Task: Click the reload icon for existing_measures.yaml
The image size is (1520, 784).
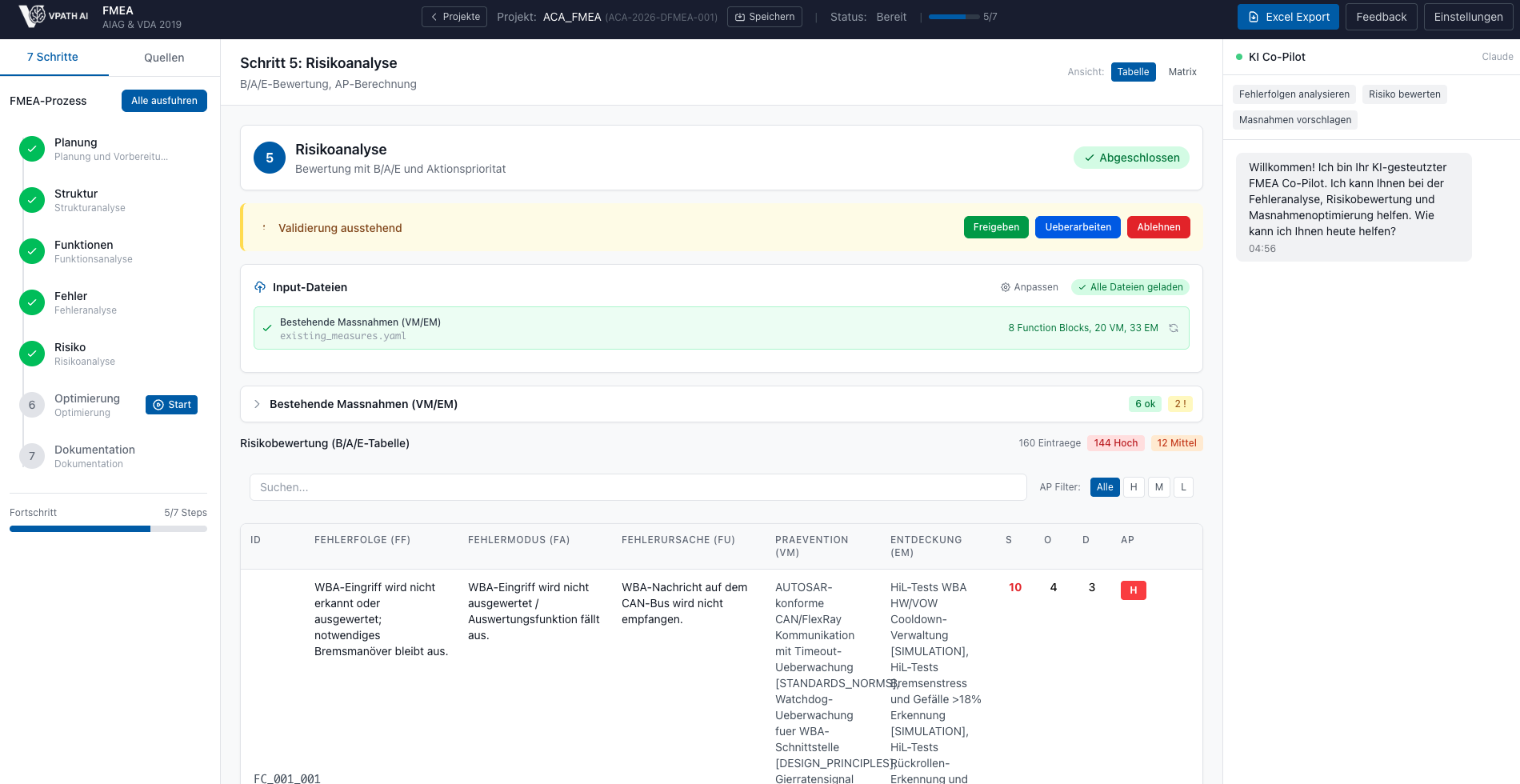Action: click(1174, 328)
